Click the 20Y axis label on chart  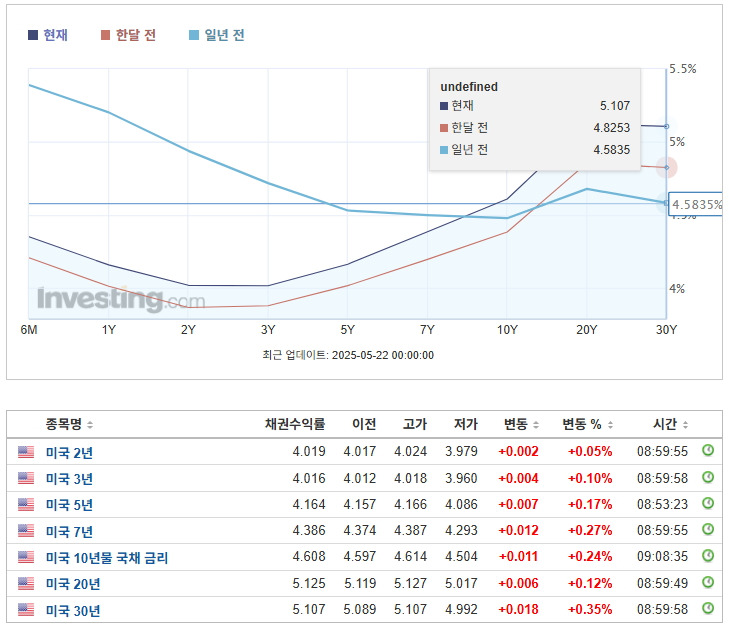(586, 330)
